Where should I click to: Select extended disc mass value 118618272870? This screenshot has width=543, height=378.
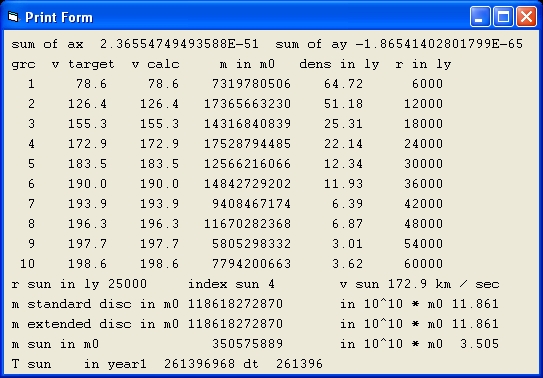[235, 324]
